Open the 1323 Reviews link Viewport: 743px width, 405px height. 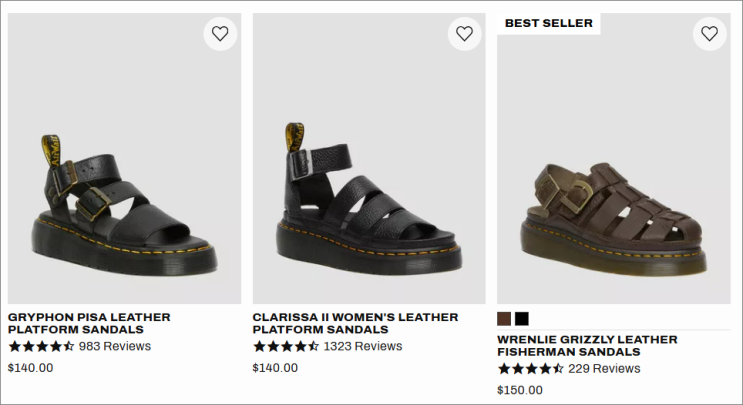pyautogui.click(x=363, y=346)
